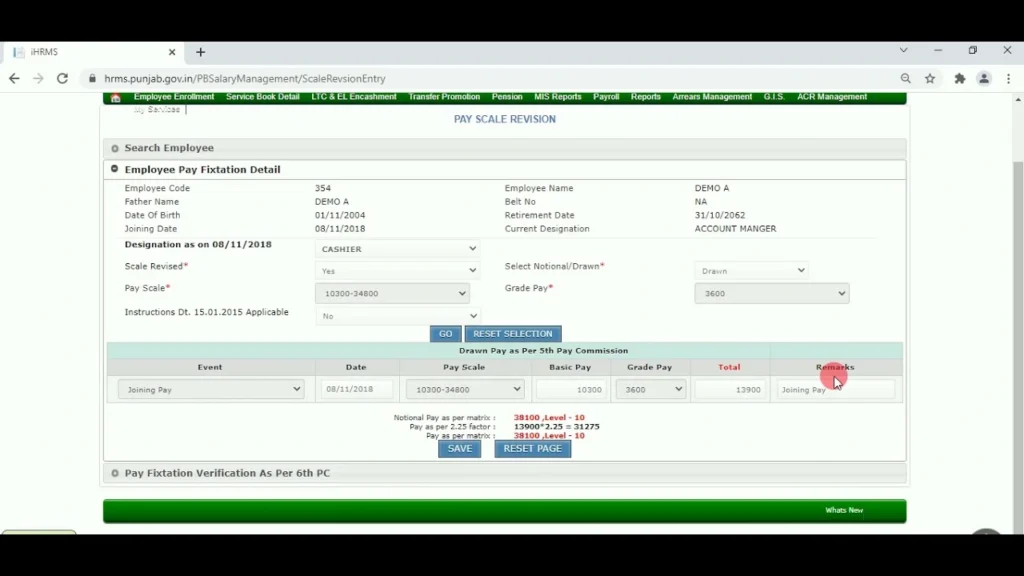The image size is (1024, 576).
Task: Open the Grade Pay dropdown showing 3600
Action: click(771, 293)
